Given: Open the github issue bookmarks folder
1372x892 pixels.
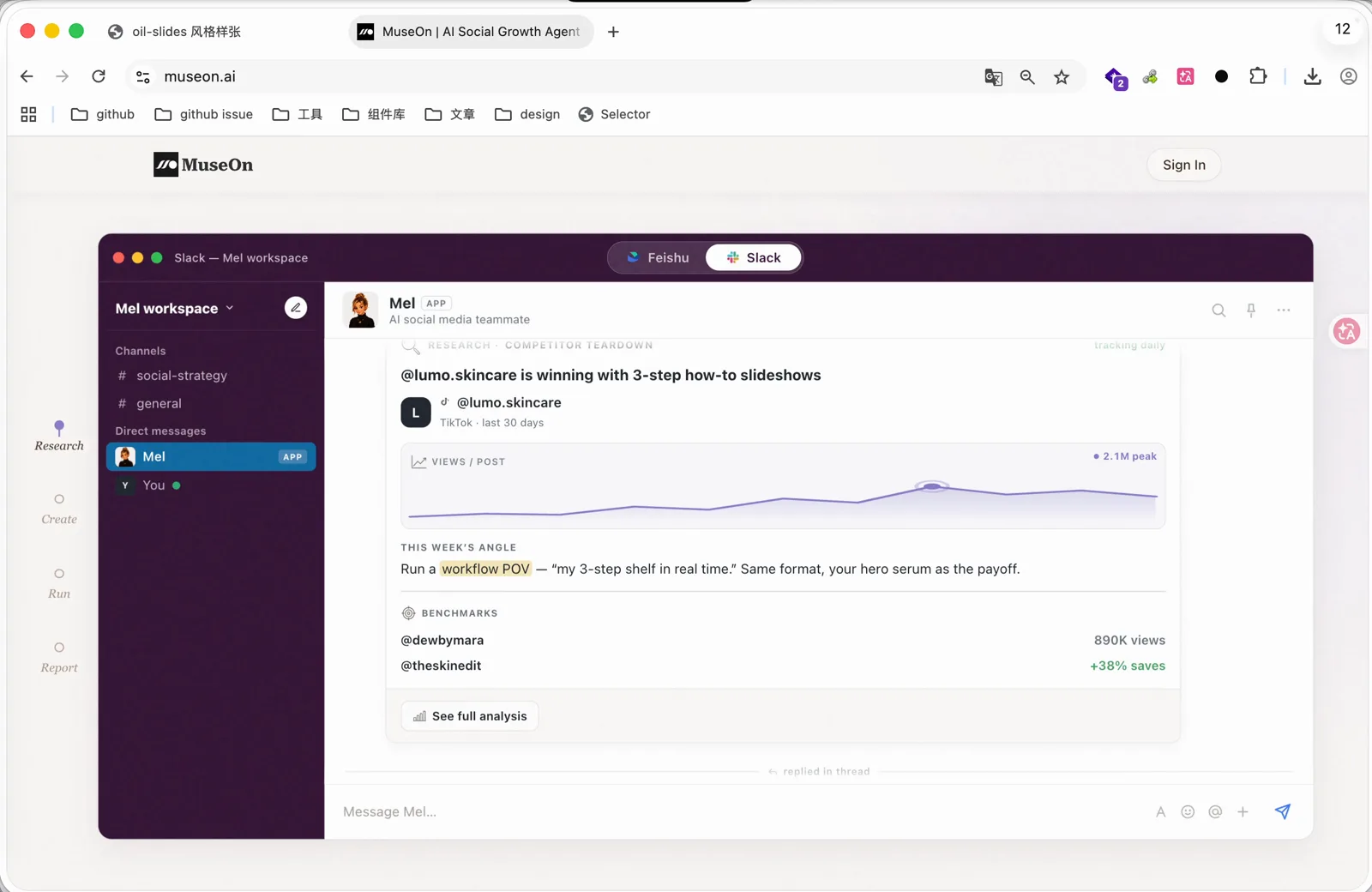Looking at the screenshot, I should [x=204, y=114].
